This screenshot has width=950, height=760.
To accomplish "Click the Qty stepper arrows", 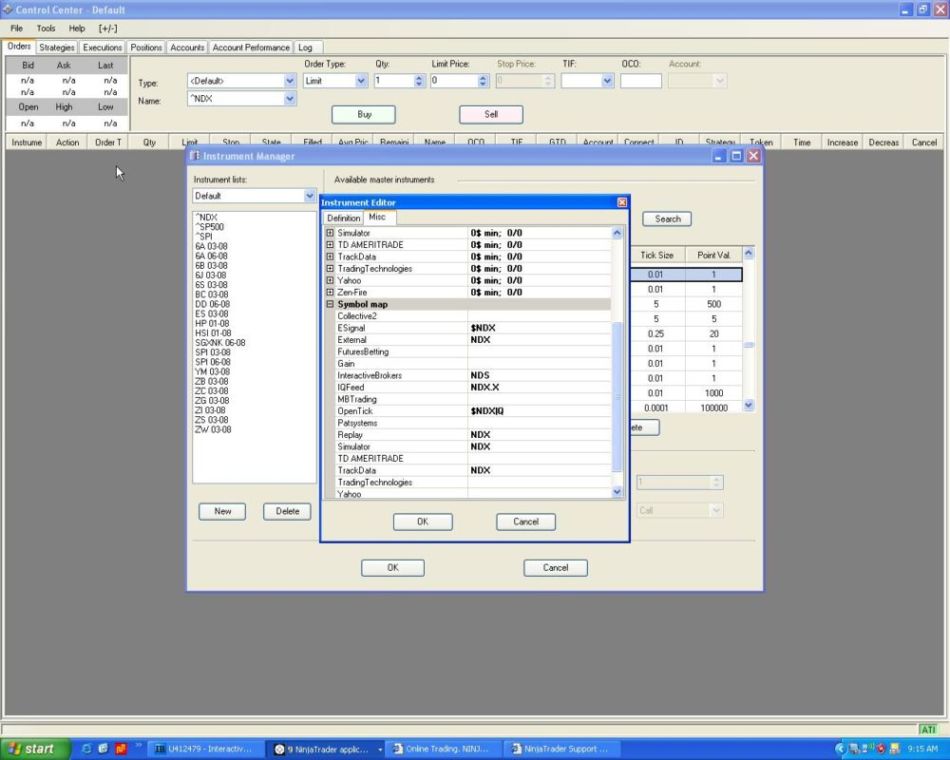I will 419,81.
